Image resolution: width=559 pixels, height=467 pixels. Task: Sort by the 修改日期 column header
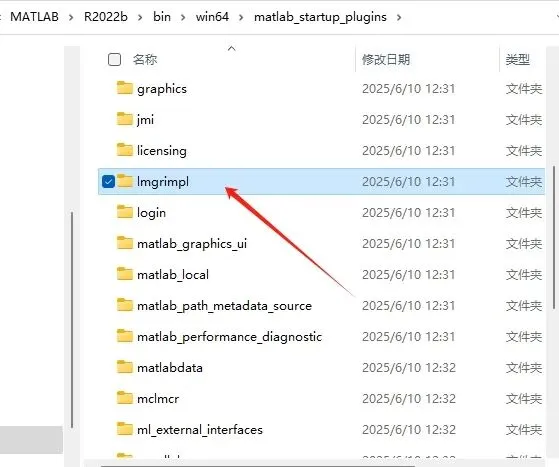pos(386,60)
